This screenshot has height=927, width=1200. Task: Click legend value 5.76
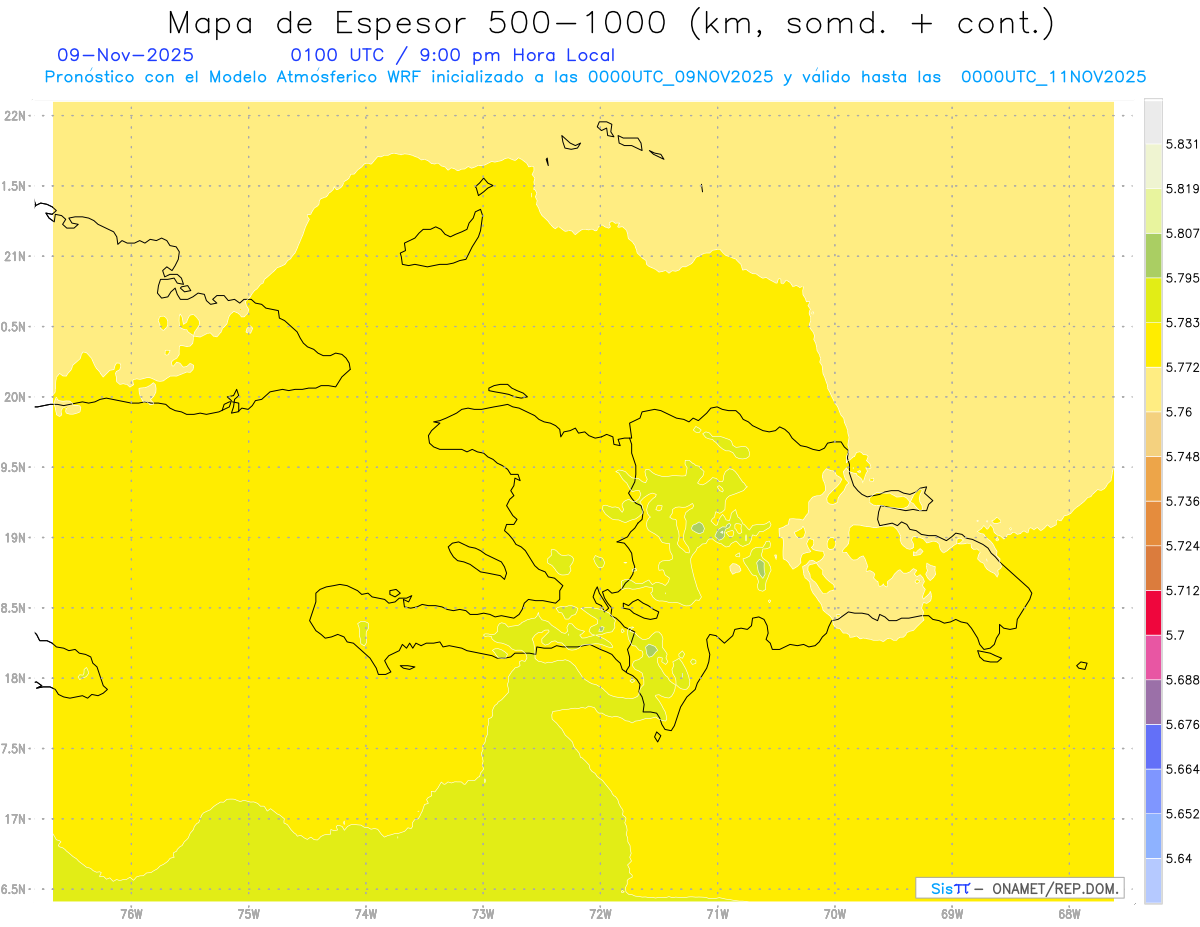click(x=1178, y=412)
